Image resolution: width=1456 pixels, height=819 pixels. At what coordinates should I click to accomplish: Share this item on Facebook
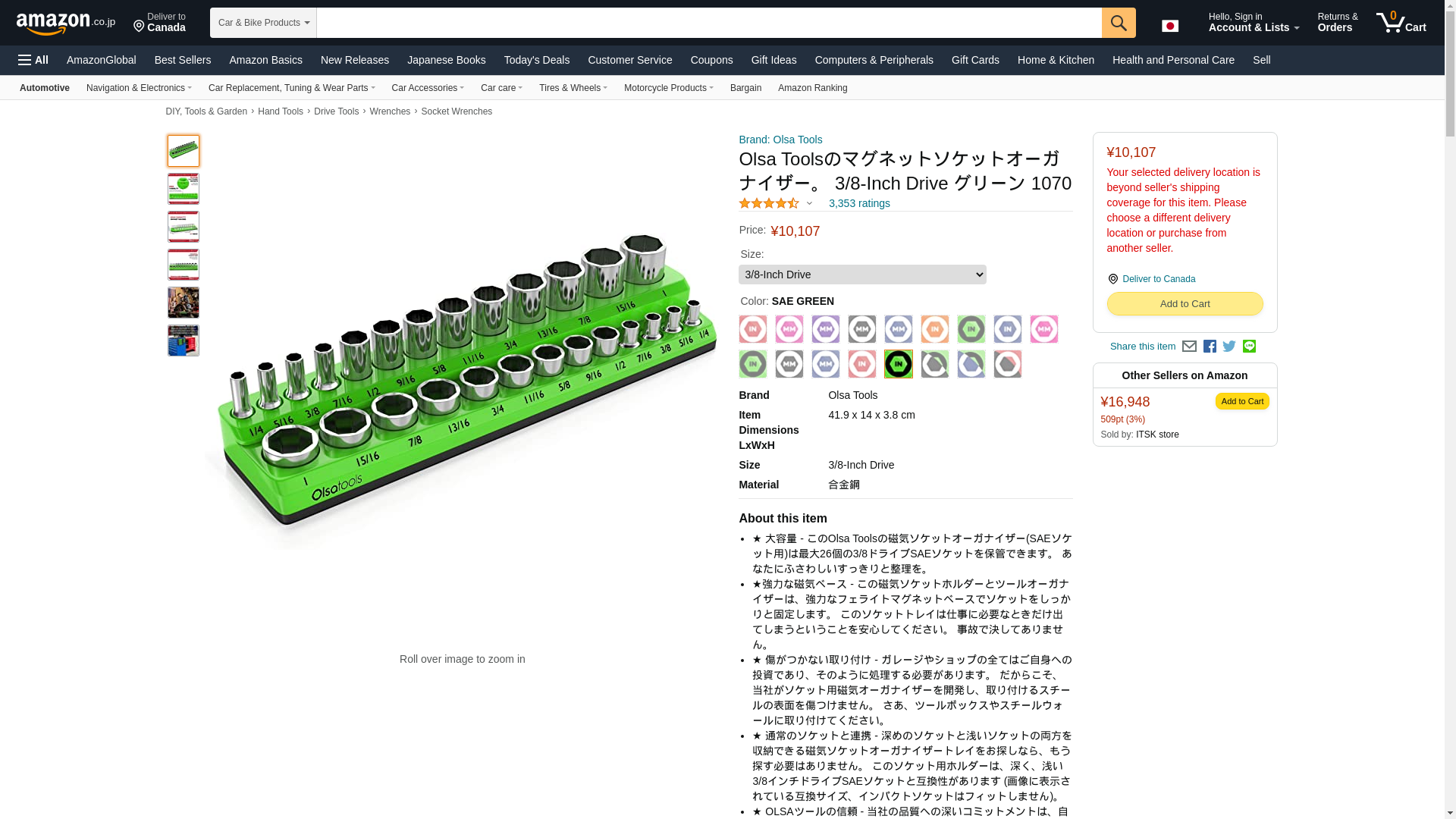coord(1210,347)
